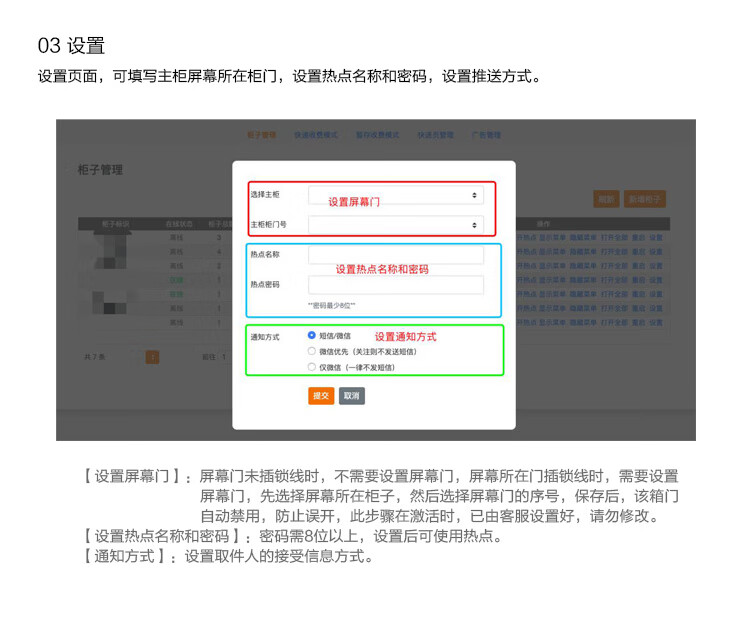Switch to the 广告管理 tab
The width and height of the screenshot is (750, 639).
pos(486,135)
